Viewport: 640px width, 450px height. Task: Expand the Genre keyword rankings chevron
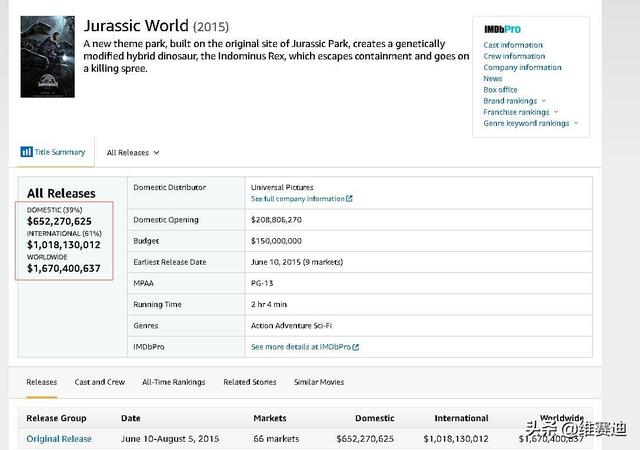576,123
